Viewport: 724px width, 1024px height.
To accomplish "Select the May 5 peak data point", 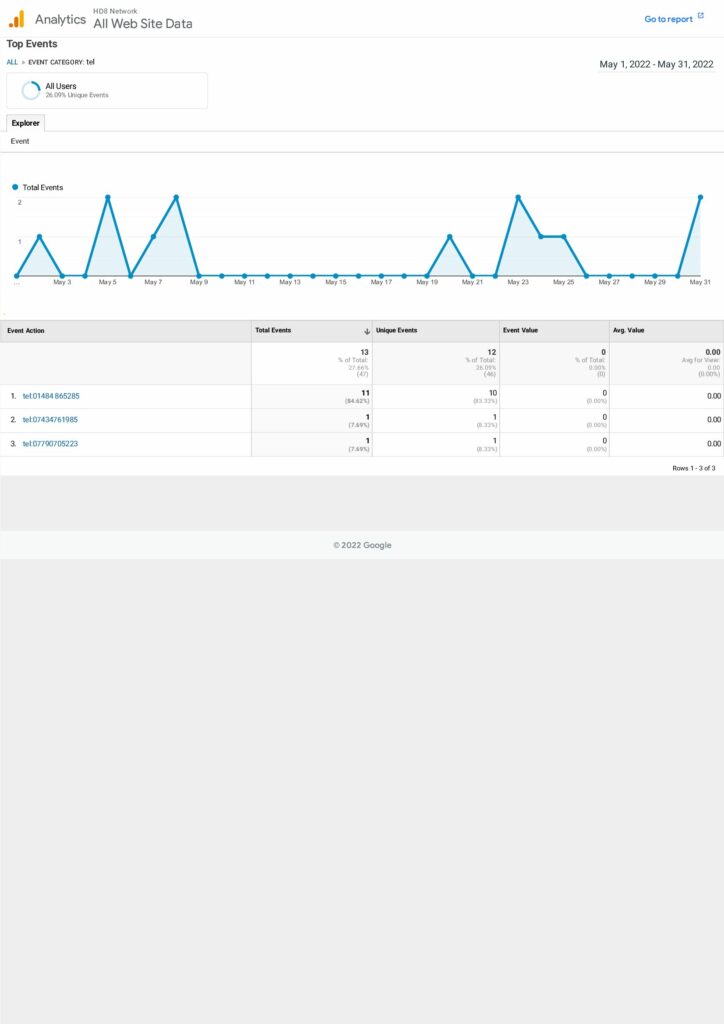I will click(x=107, y=197).
